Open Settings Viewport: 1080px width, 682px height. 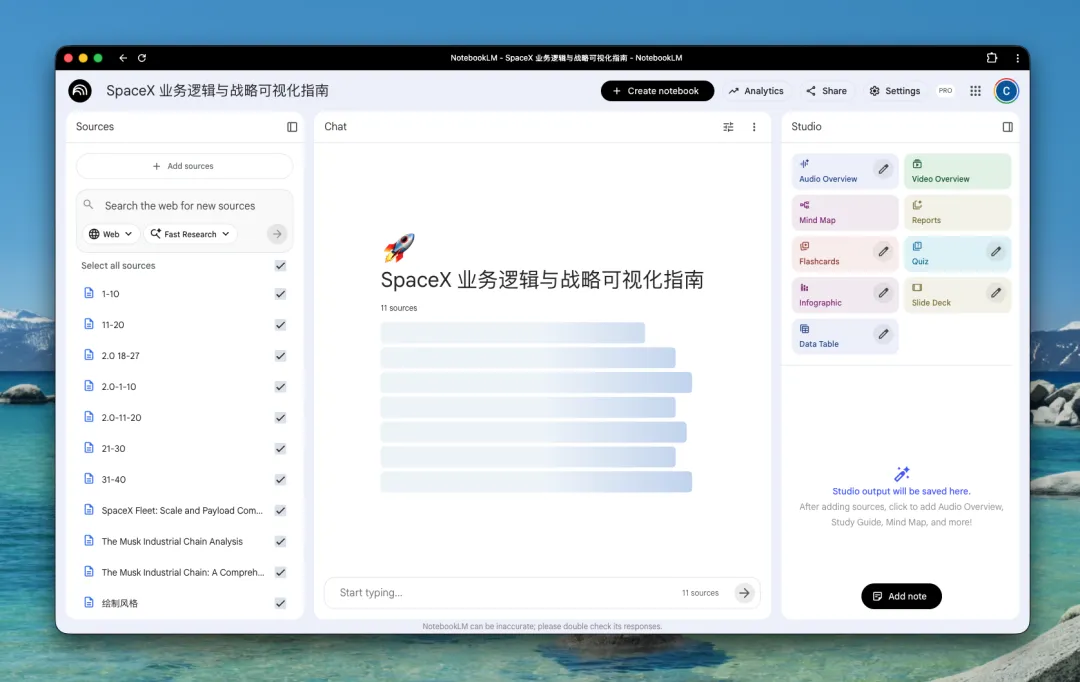click(895, 91)
